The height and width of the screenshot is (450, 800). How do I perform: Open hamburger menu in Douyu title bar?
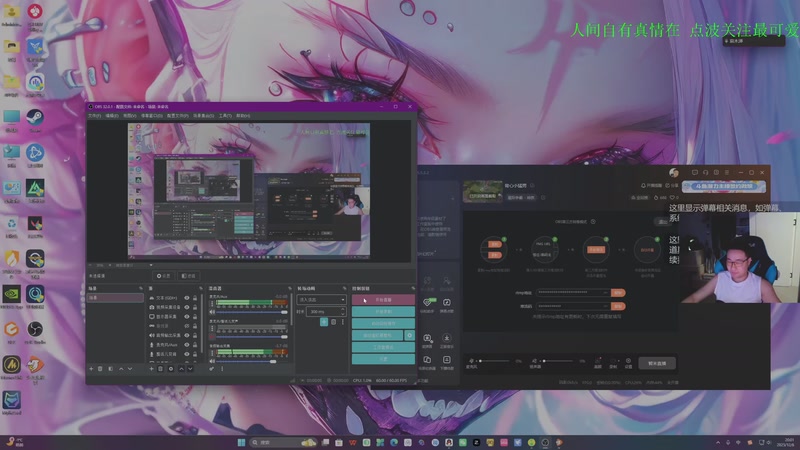tap(727, 172)
